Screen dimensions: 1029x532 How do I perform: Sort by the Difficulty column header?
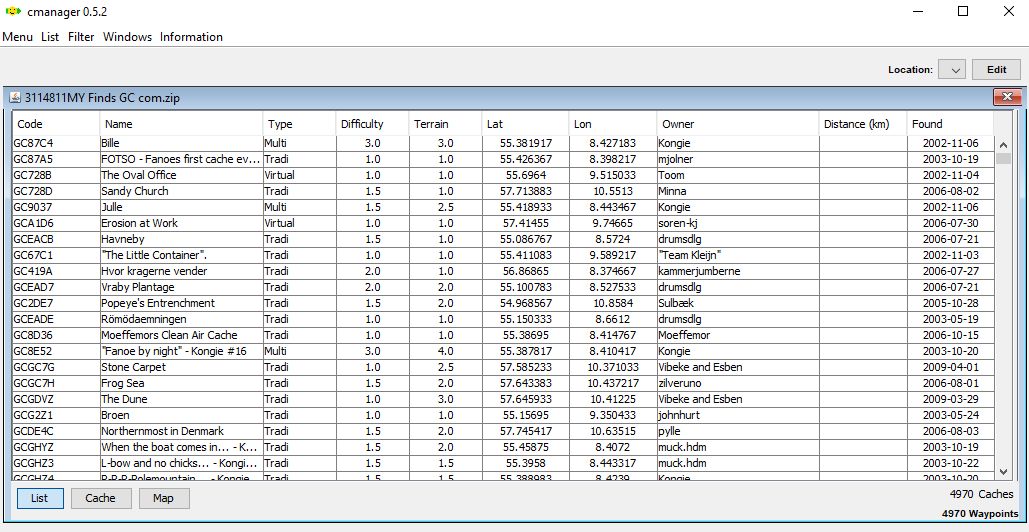coord(371,124)
